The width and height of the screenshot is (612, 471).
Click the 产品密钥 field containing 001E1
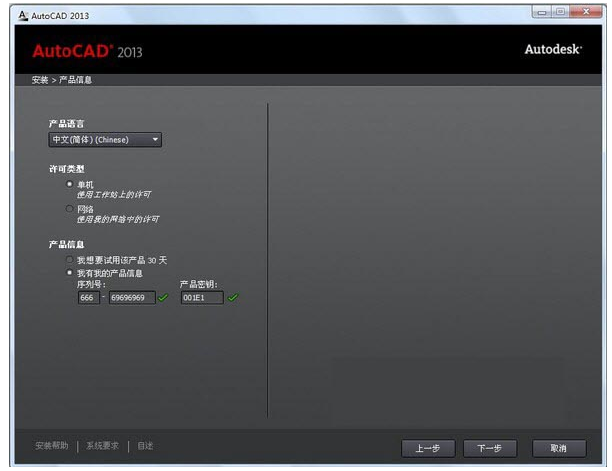pos(201,297)
